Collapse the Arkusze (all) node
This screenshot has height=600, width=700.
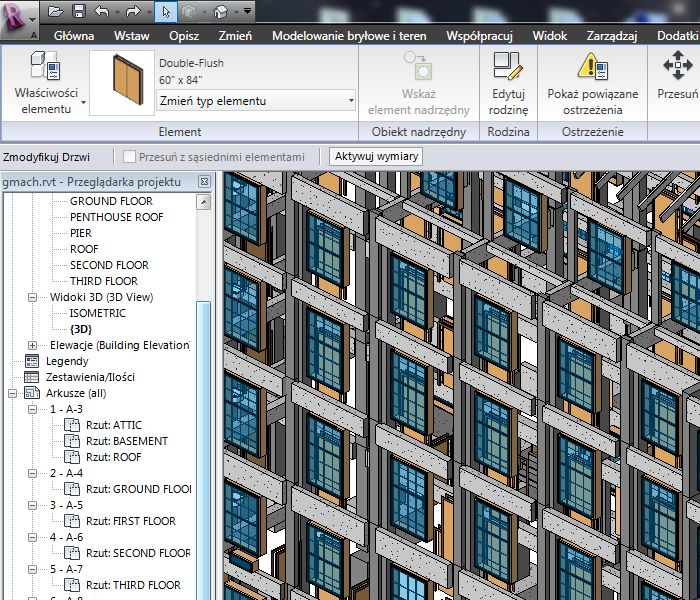(12, 393)
